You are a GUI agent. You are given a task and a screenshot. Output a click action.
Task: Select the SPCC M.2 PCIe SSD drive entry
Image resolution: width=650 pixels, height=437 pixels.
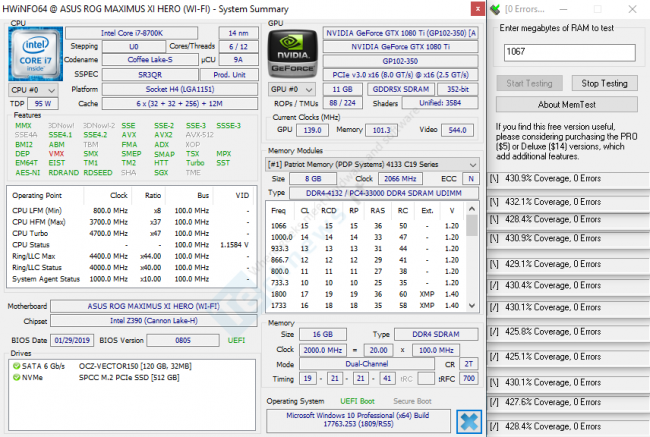(97, 378)
